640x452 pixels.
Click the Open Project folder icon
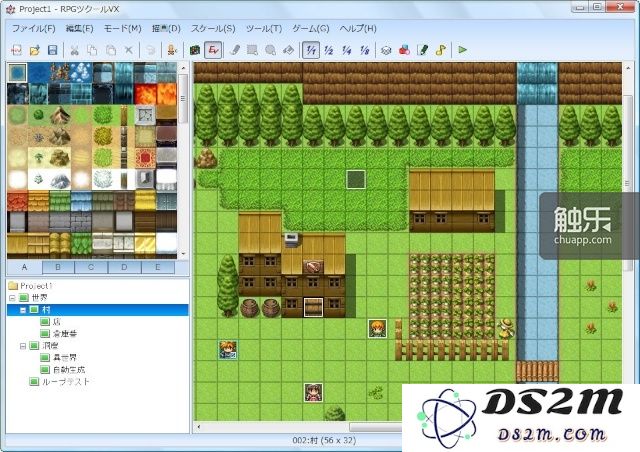click(35, 50)
